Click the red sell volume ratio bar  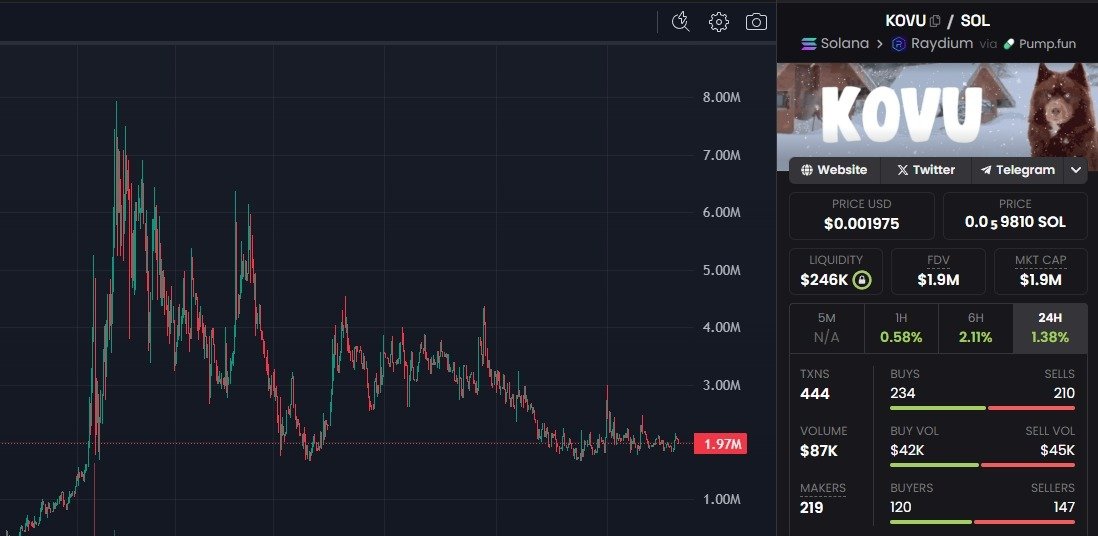1028,465
